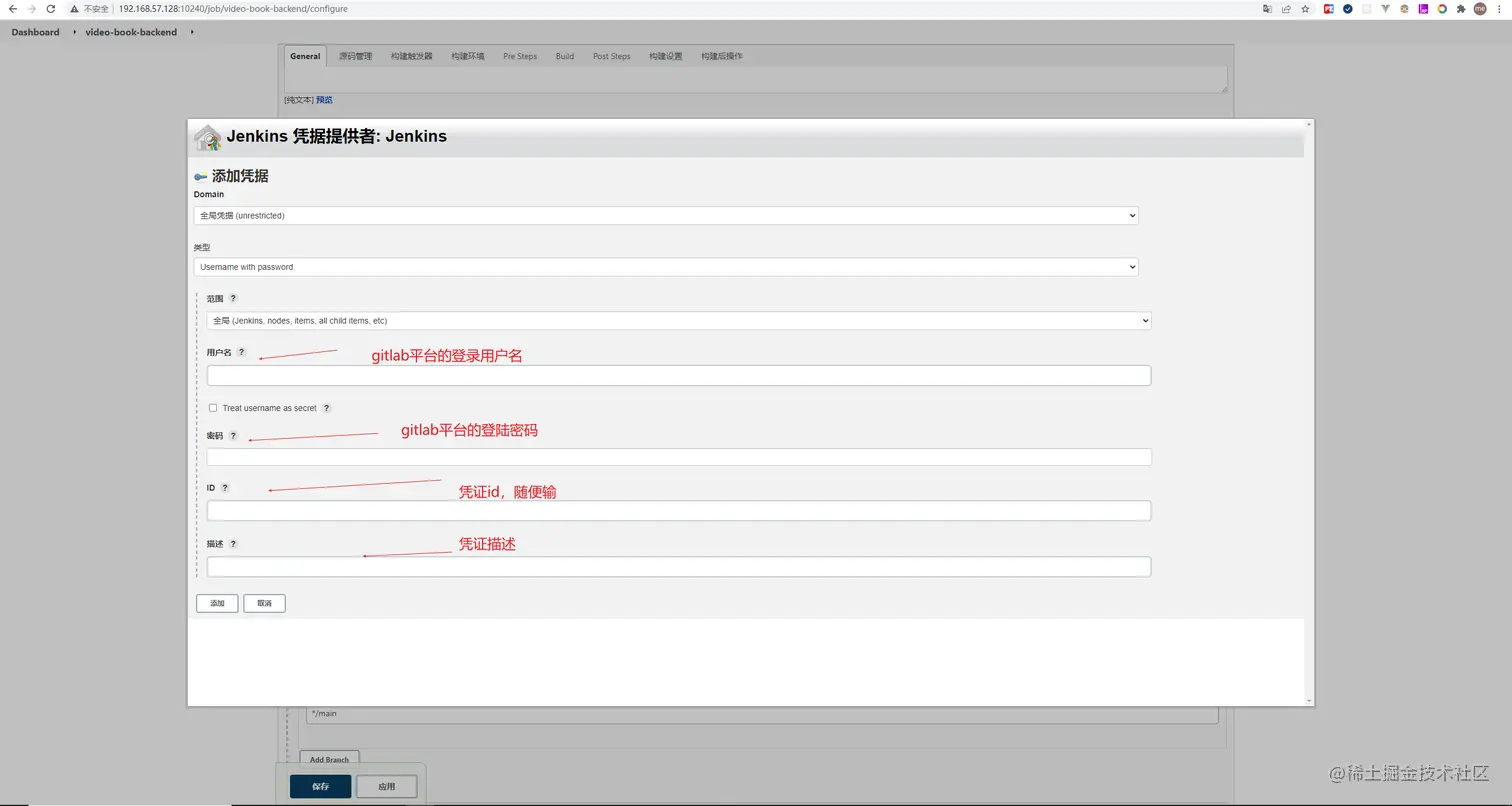Viewport: 1512px width, 806px height.
Task: Click the browser forward arrow
Action: 31,8
